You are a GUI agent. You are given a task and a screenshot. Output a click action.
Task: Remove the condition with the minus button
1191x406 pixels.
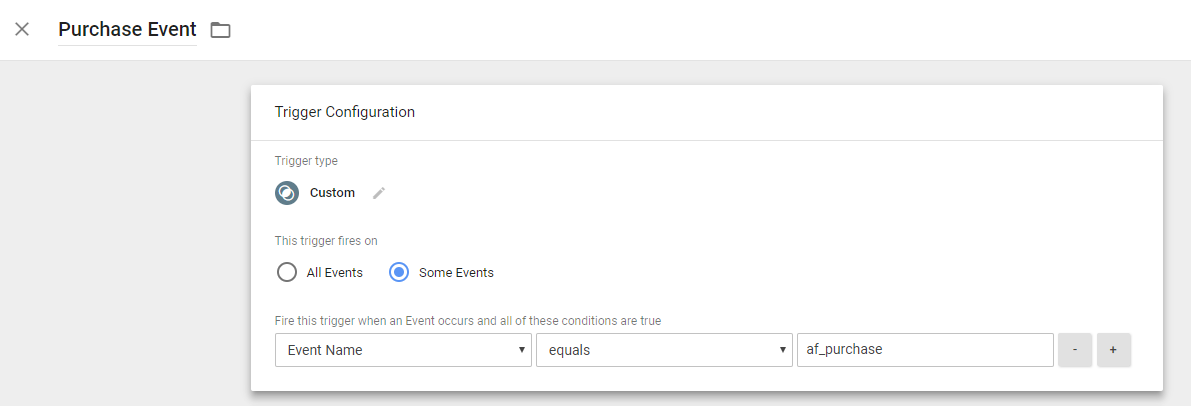(x=1076, y=350)
